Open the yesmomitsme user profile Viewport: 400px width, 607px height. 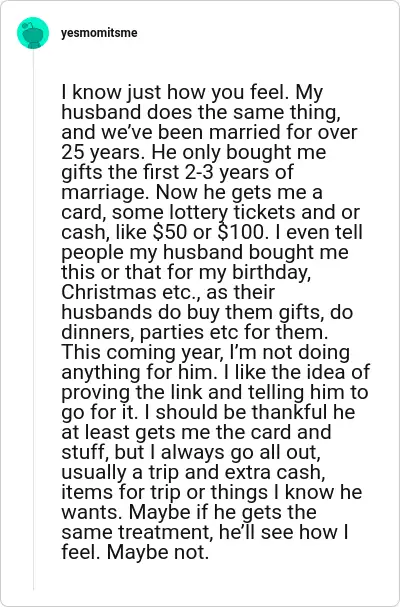tap(99, 33)
